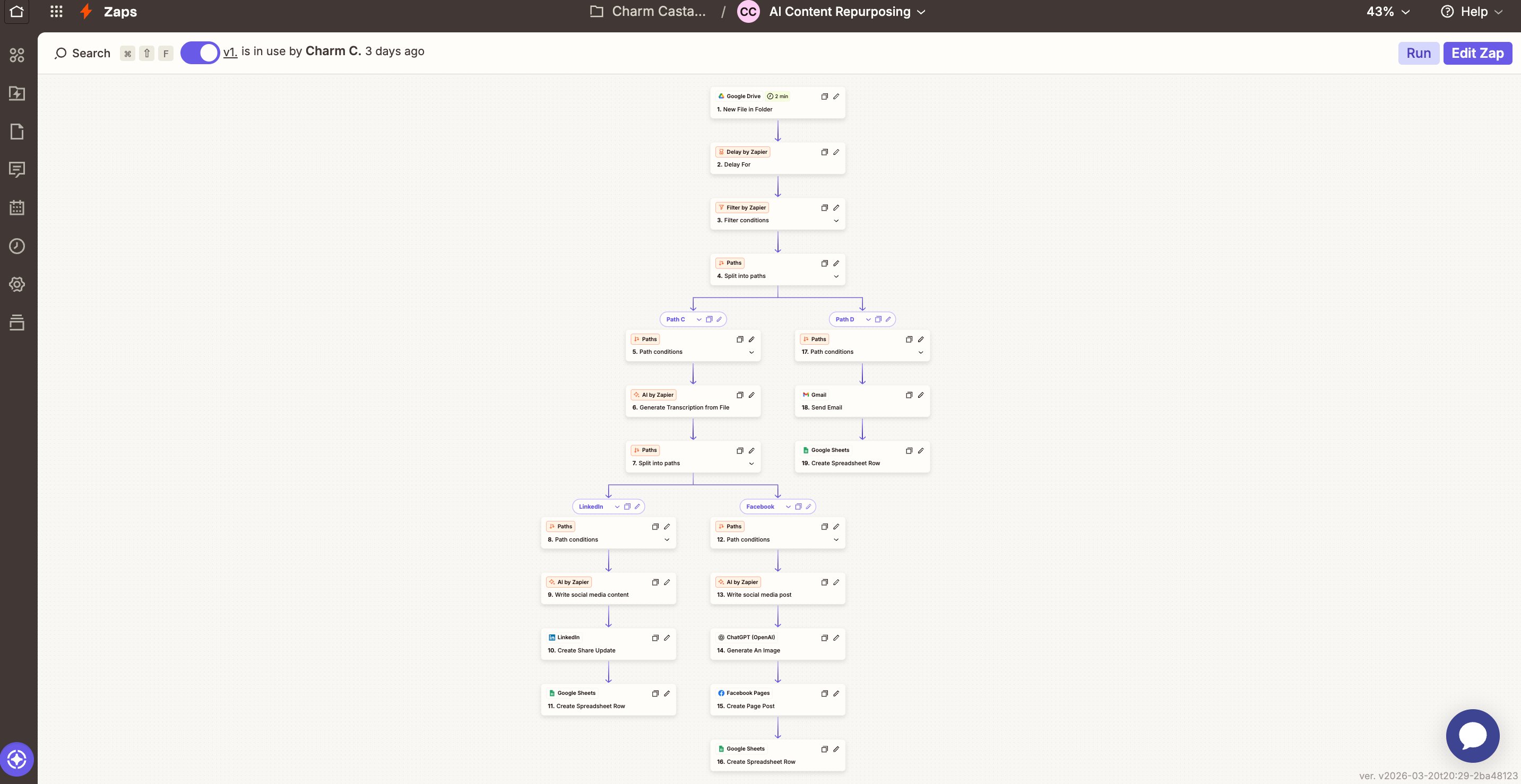Expand the Filter conditions step chevron
This screenshot has height=784, width=1521.
pos(836,221)
